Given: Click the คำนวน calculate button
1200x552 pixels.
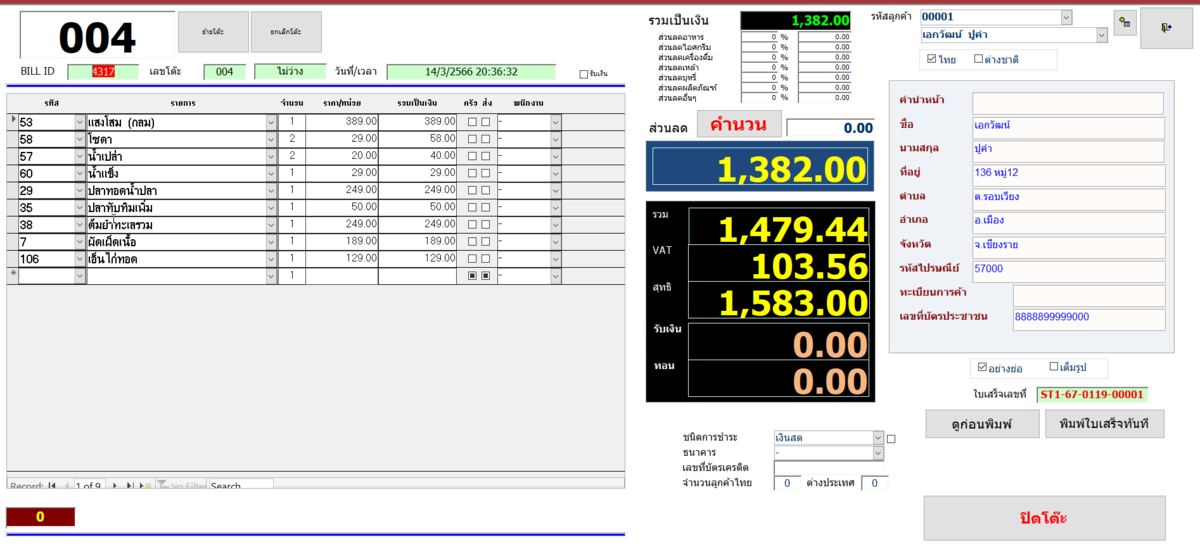Looking at the screenshot, I should [739, 125].
